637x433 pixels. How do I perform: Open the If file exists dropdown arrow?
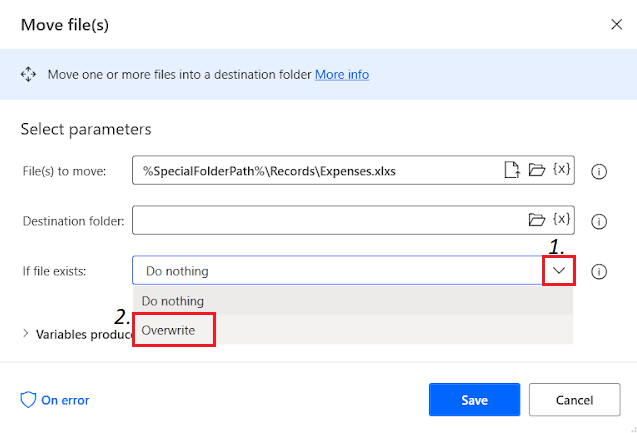tap(559, 270)
